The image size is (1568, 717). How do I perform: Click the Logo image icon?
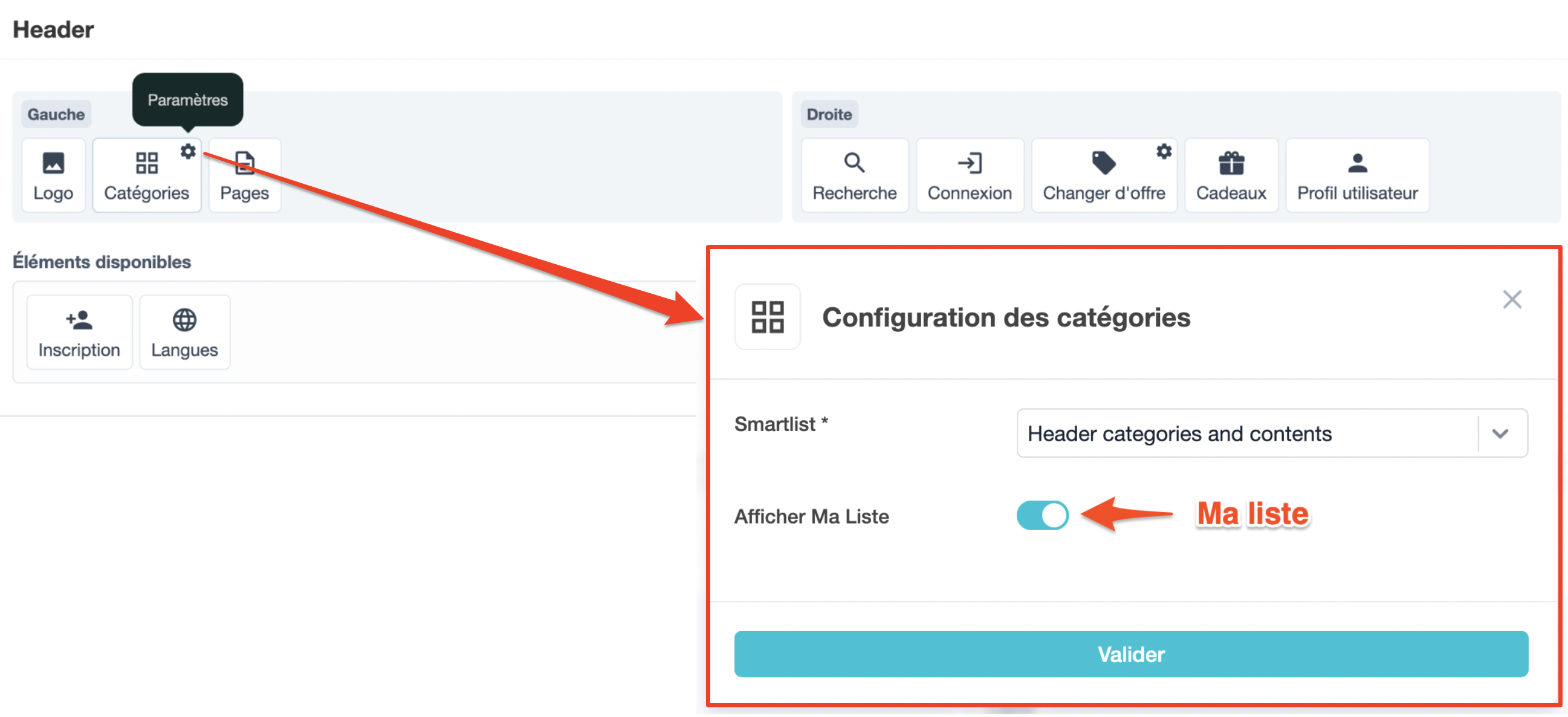point(53,163)
